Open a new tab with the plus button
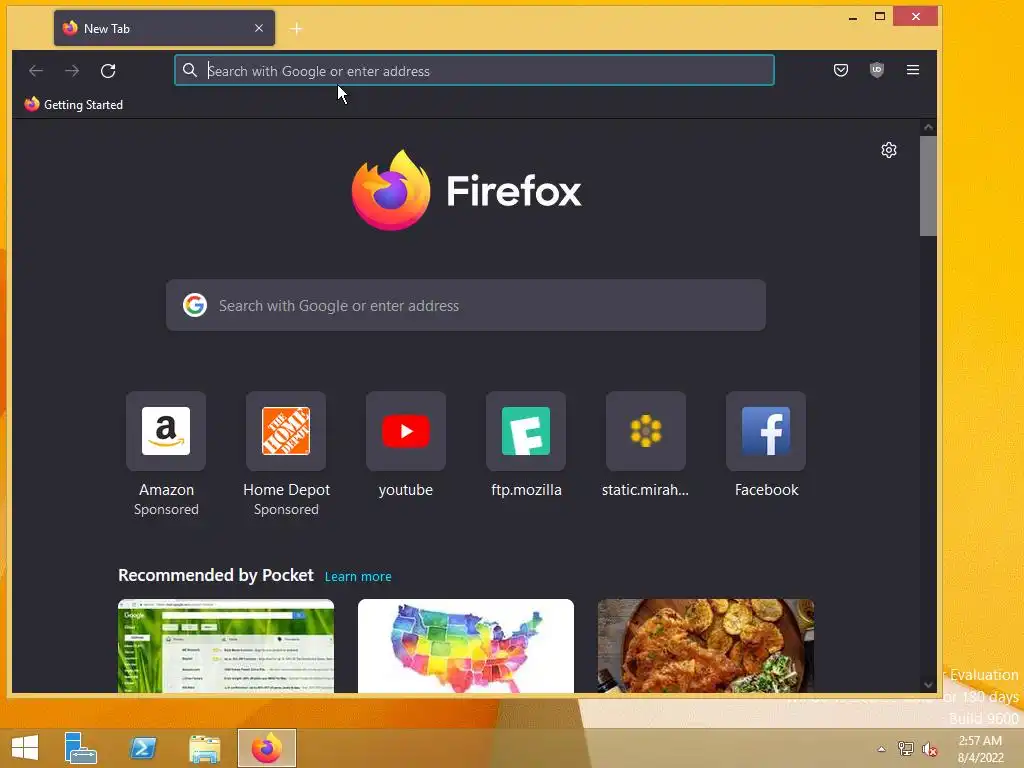 (x=296, y=29)
